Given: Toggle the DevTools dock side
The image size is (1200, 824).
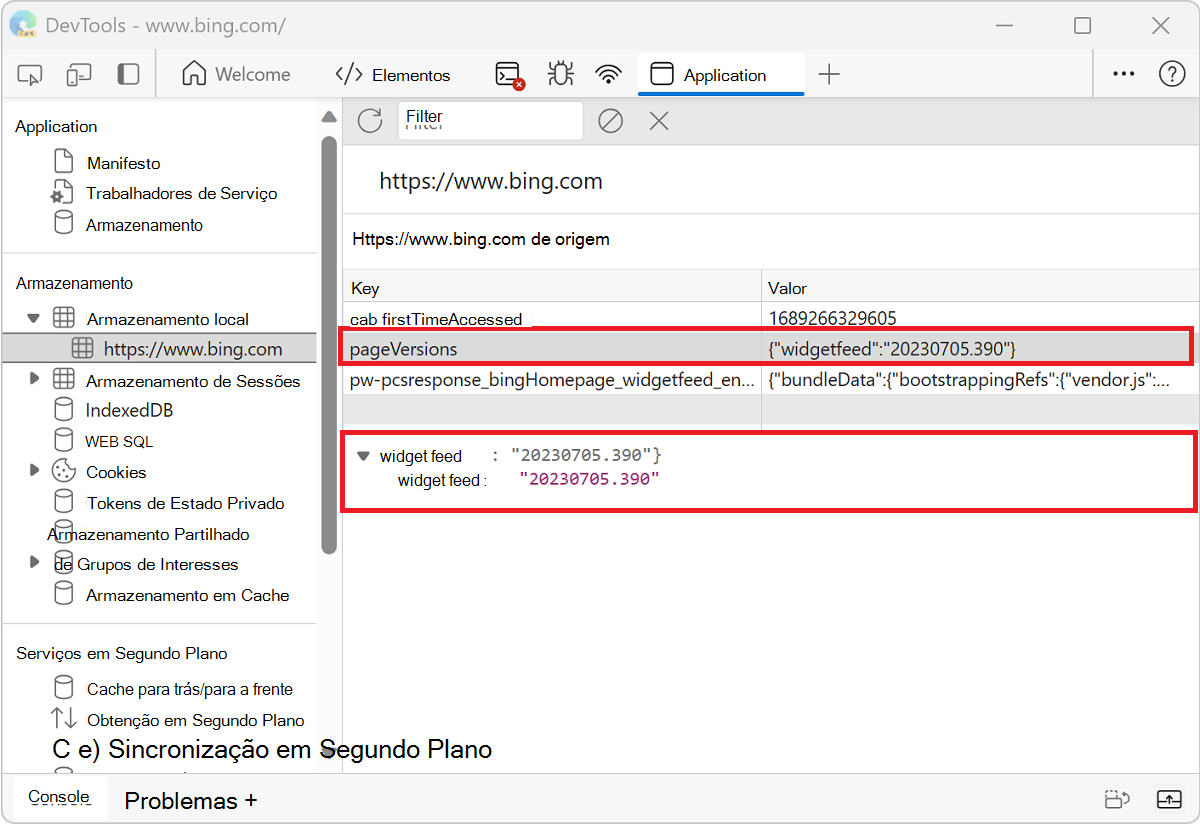Looking at the screenshot, I should pos(128,74).
